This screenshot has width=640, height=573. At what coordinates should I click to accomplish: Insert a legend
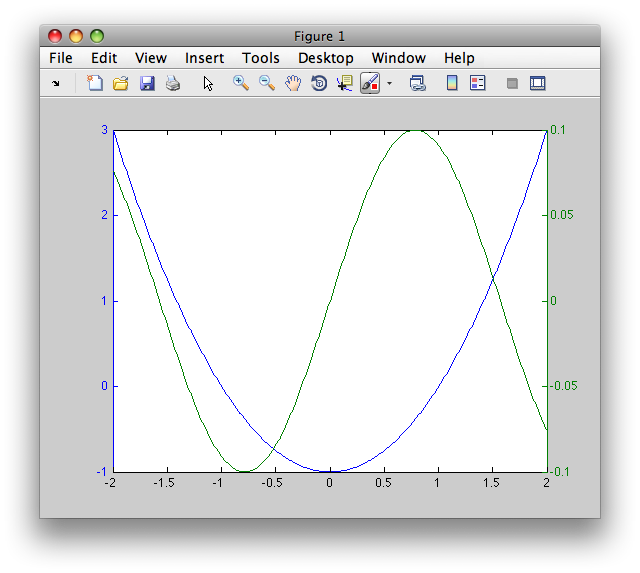click(478, 83)
